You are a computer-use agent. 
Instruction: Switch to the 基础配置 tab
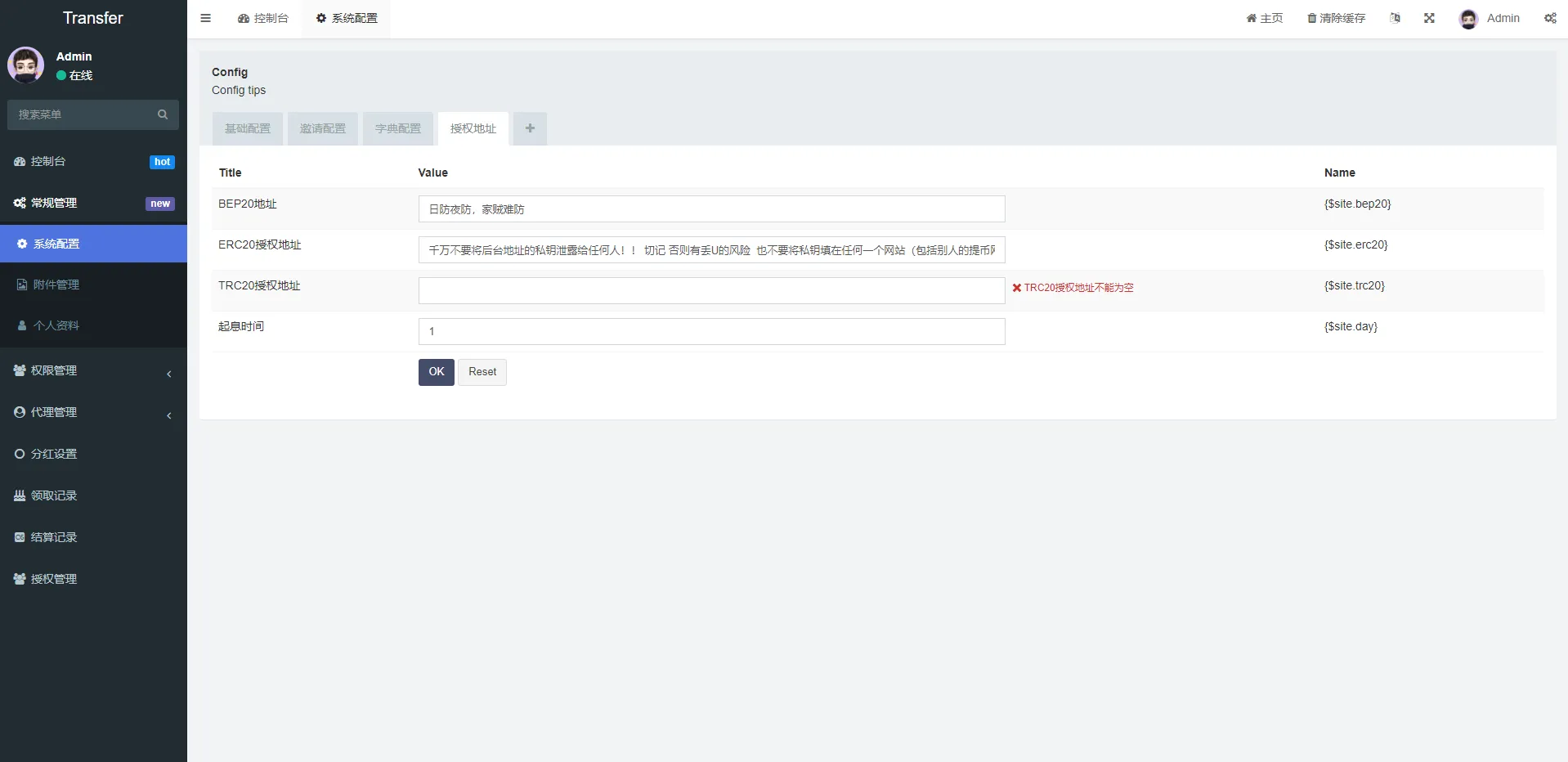click(x=247, y=128)
